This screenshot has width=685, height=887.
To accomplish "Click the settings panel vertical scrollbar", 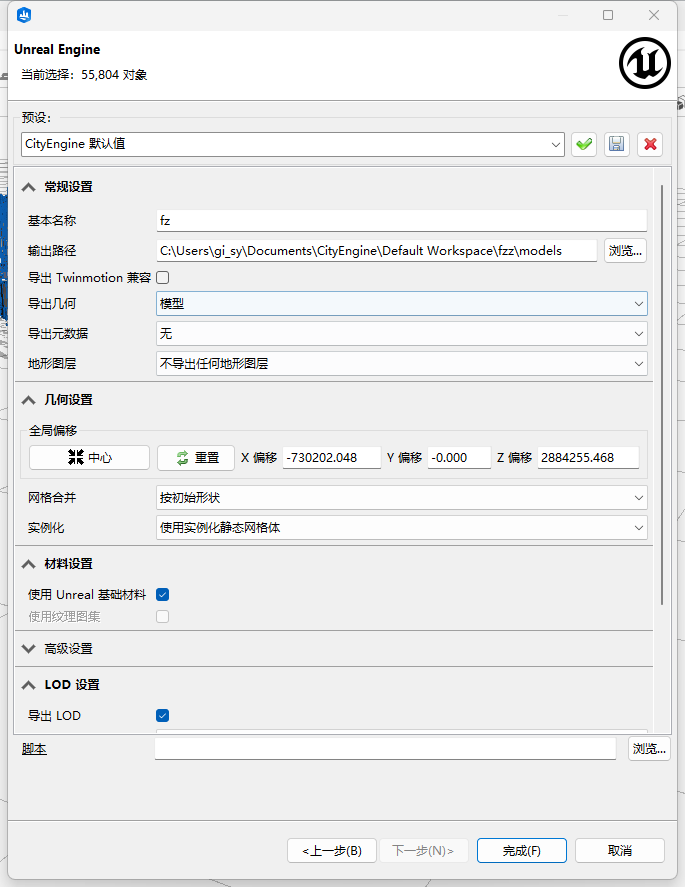I will click(x=661, y=395).
